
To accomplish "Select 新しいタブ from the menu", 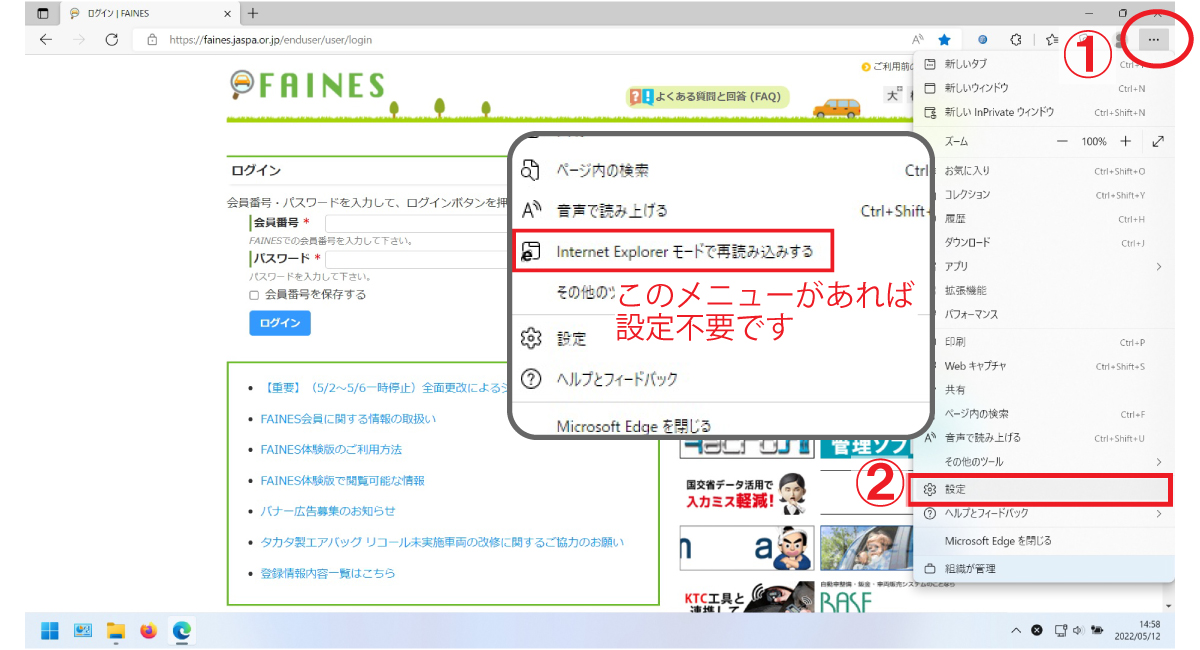I will (x=1044, y=64).
